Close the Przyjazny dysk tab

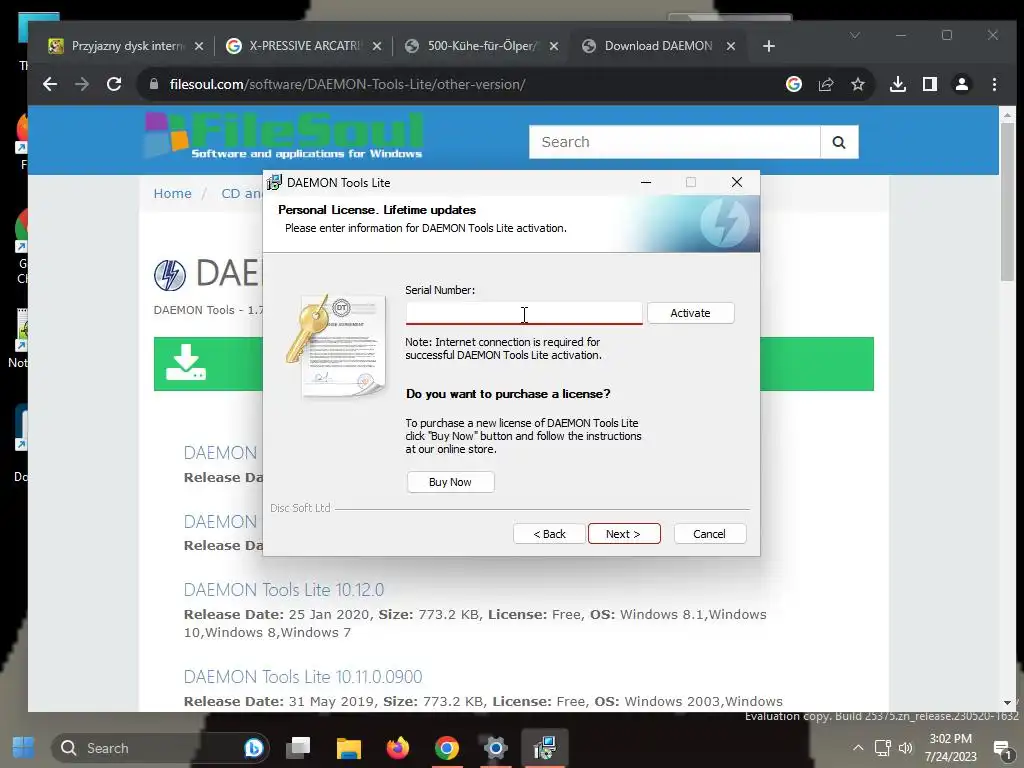point(199,46)
